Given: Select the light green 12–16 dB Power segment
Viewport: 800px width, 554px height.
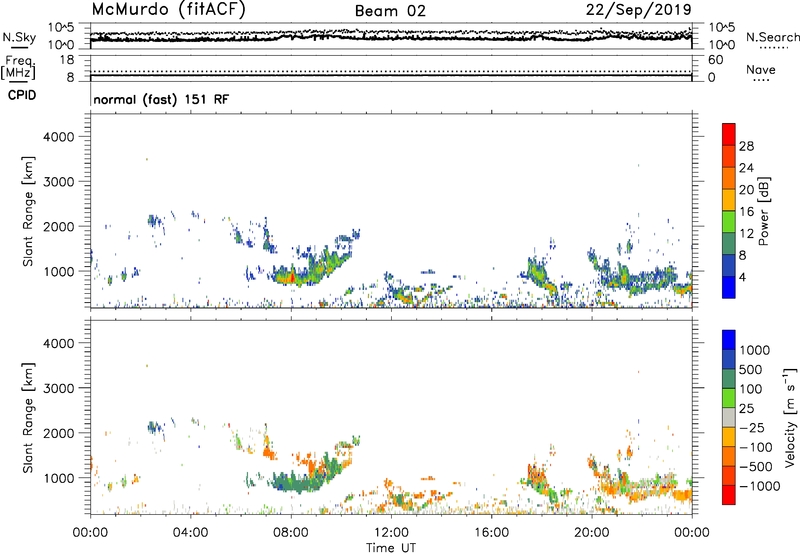Looking at the screenshot, I should (729, 221).
